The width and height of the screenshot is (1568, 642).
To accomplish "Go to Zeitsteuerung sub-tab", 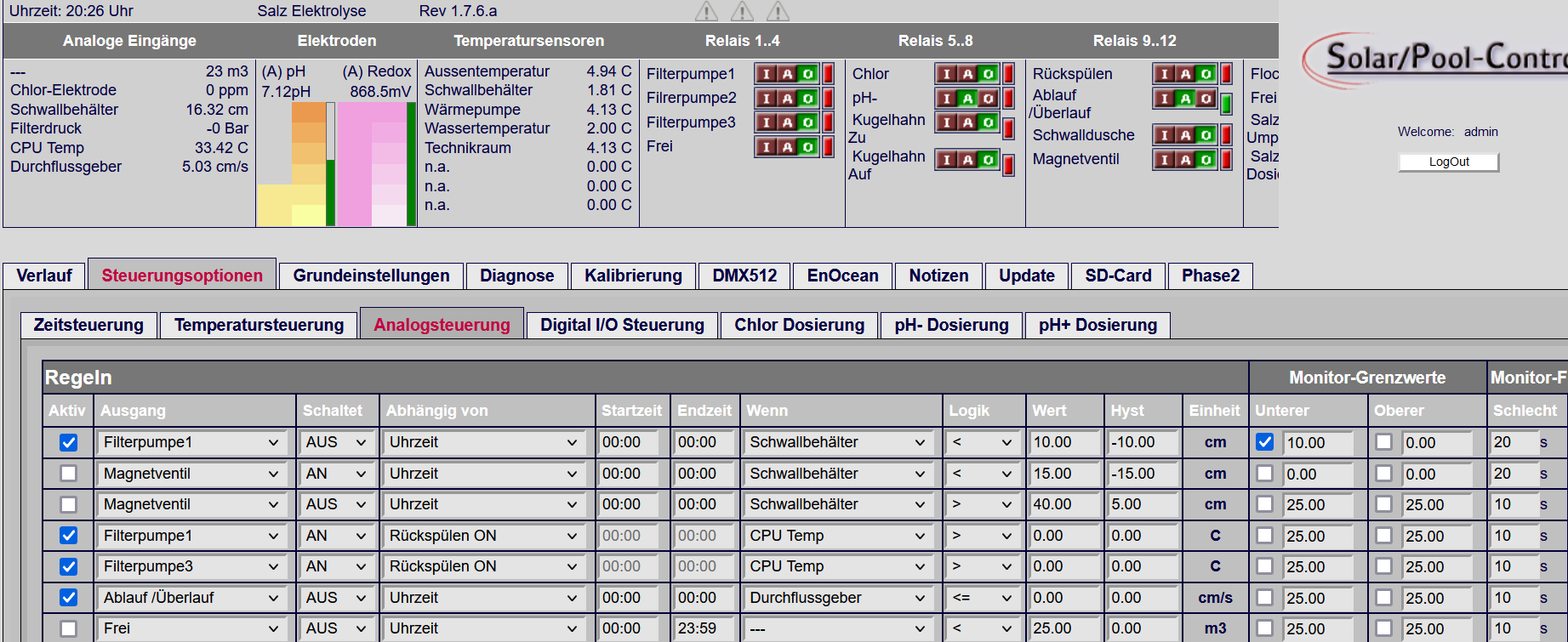I will pos(88,325).
